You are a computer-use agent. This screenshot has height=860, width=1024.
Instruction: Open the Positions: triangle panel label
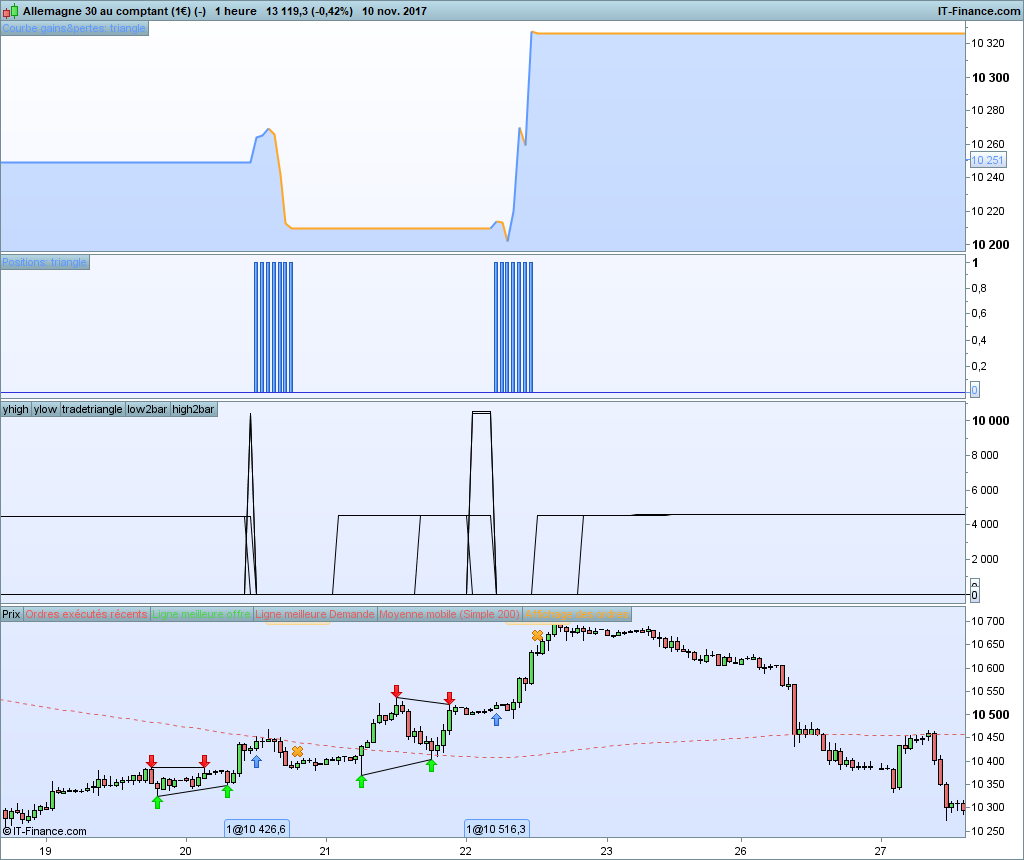[44, 262]
